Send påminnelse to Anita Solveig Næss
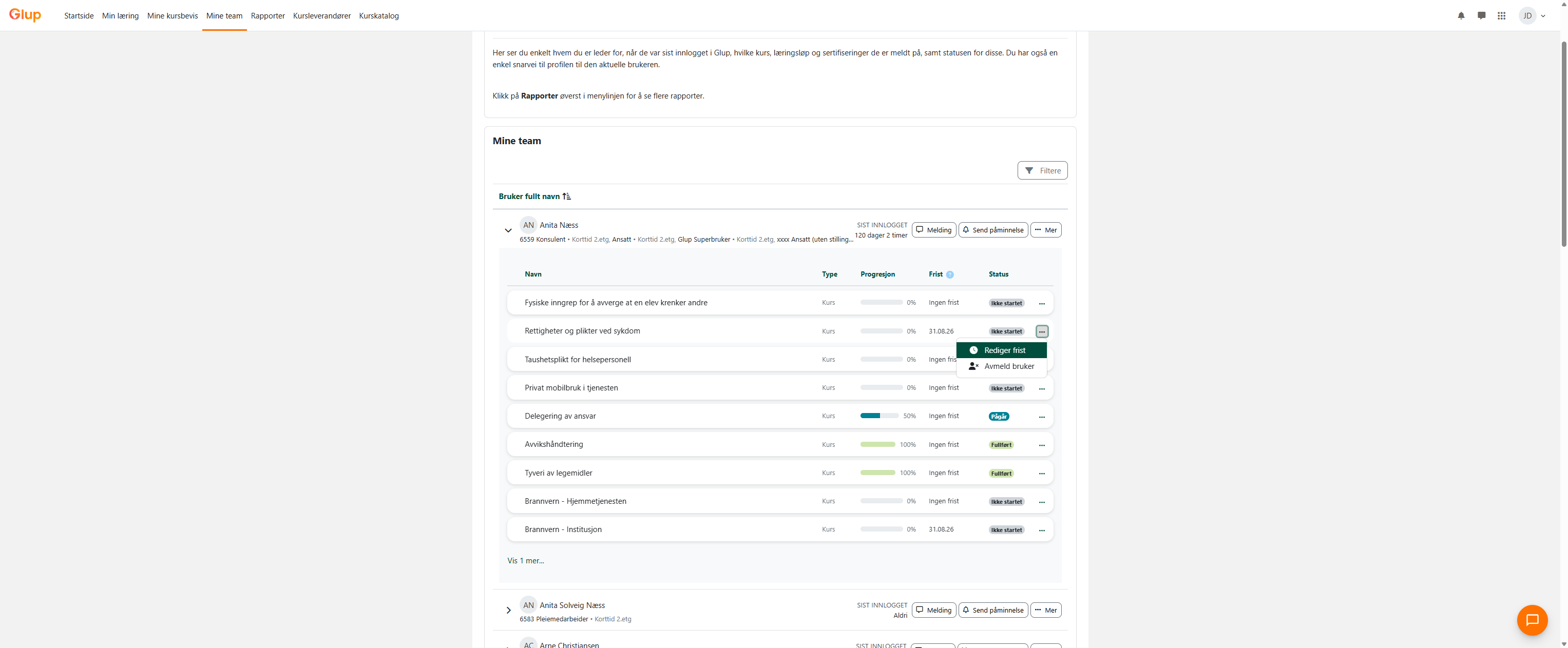The width and height of the screenshot is (1568, 648). pyautogui.click(x=993, y=610)
